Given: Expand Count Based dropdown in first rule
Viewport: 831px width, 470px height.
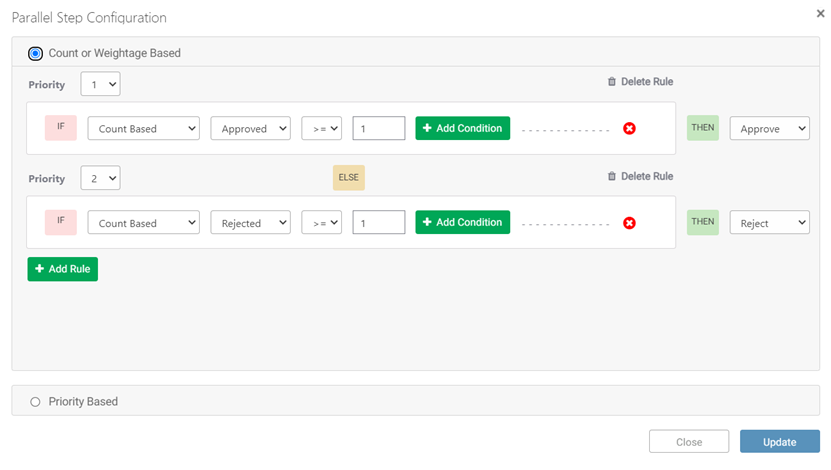Looking at the screenshot, I should (x=143, y=129).
